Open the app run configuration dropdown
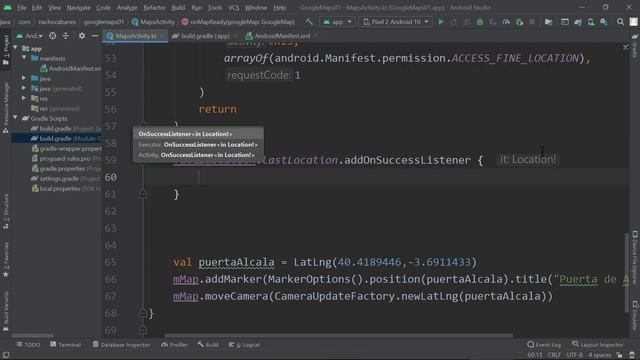The height and width of the screenshot is (360, 640). click(x=337, y=22)
